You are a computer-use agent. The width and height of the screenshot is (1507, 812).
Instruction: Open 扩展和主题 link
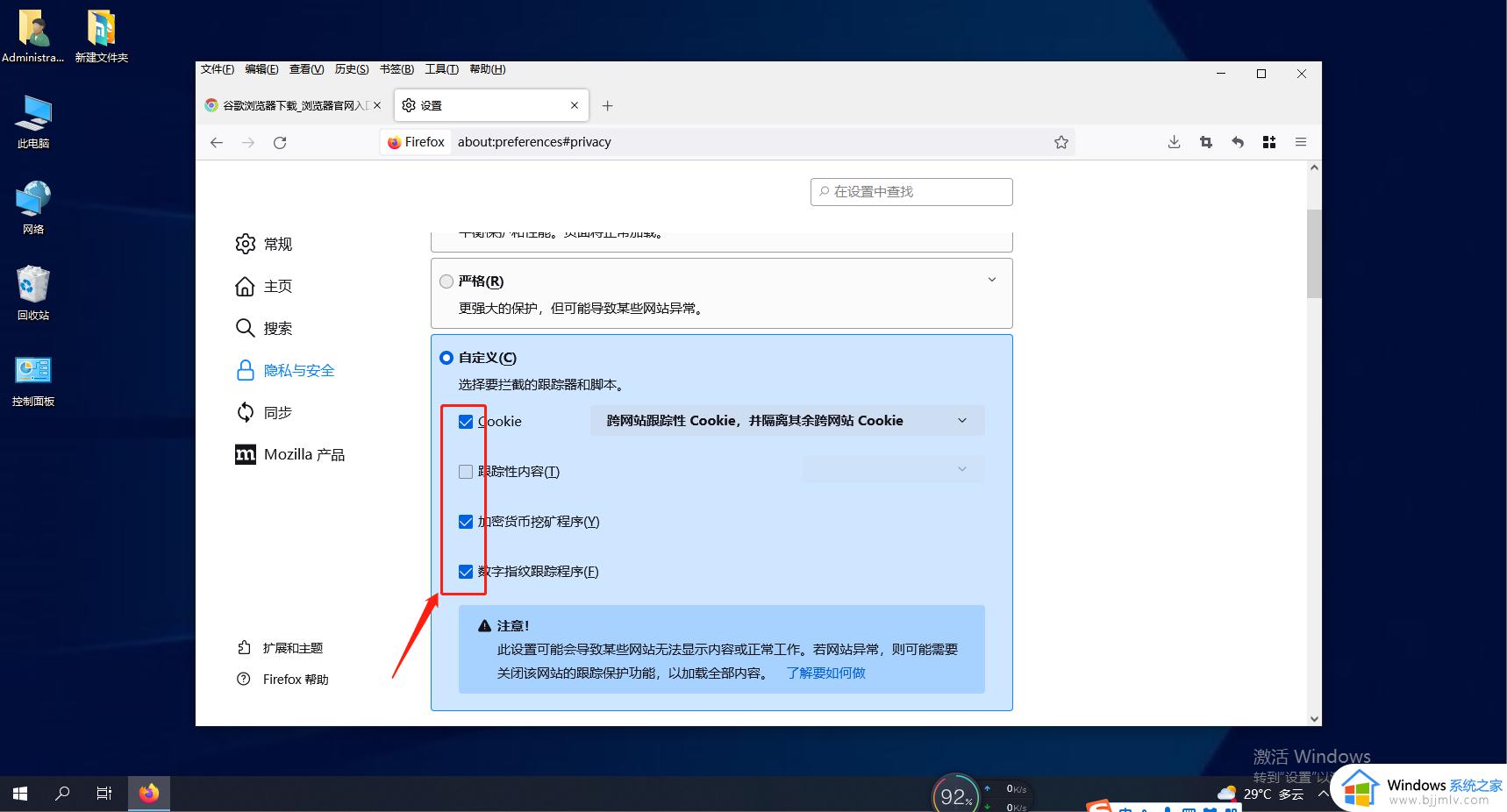pyautogui.click(x=280, y=648)
